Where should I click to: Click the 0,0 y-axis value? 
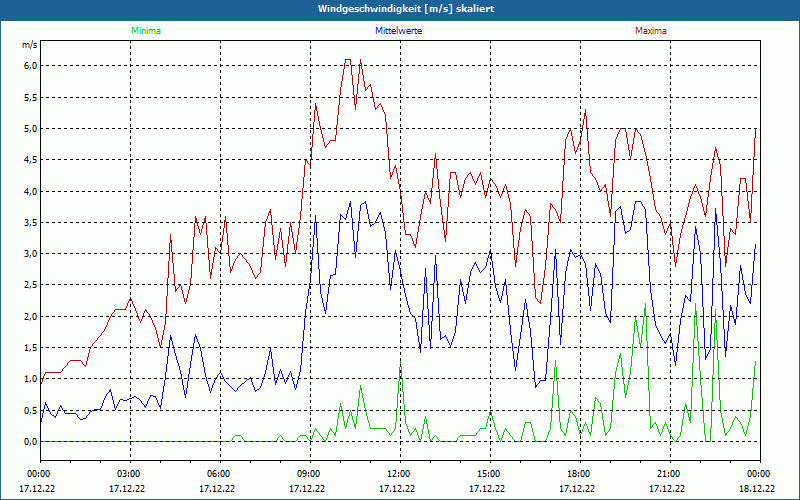pyautogui.click(x=30, y=441)
